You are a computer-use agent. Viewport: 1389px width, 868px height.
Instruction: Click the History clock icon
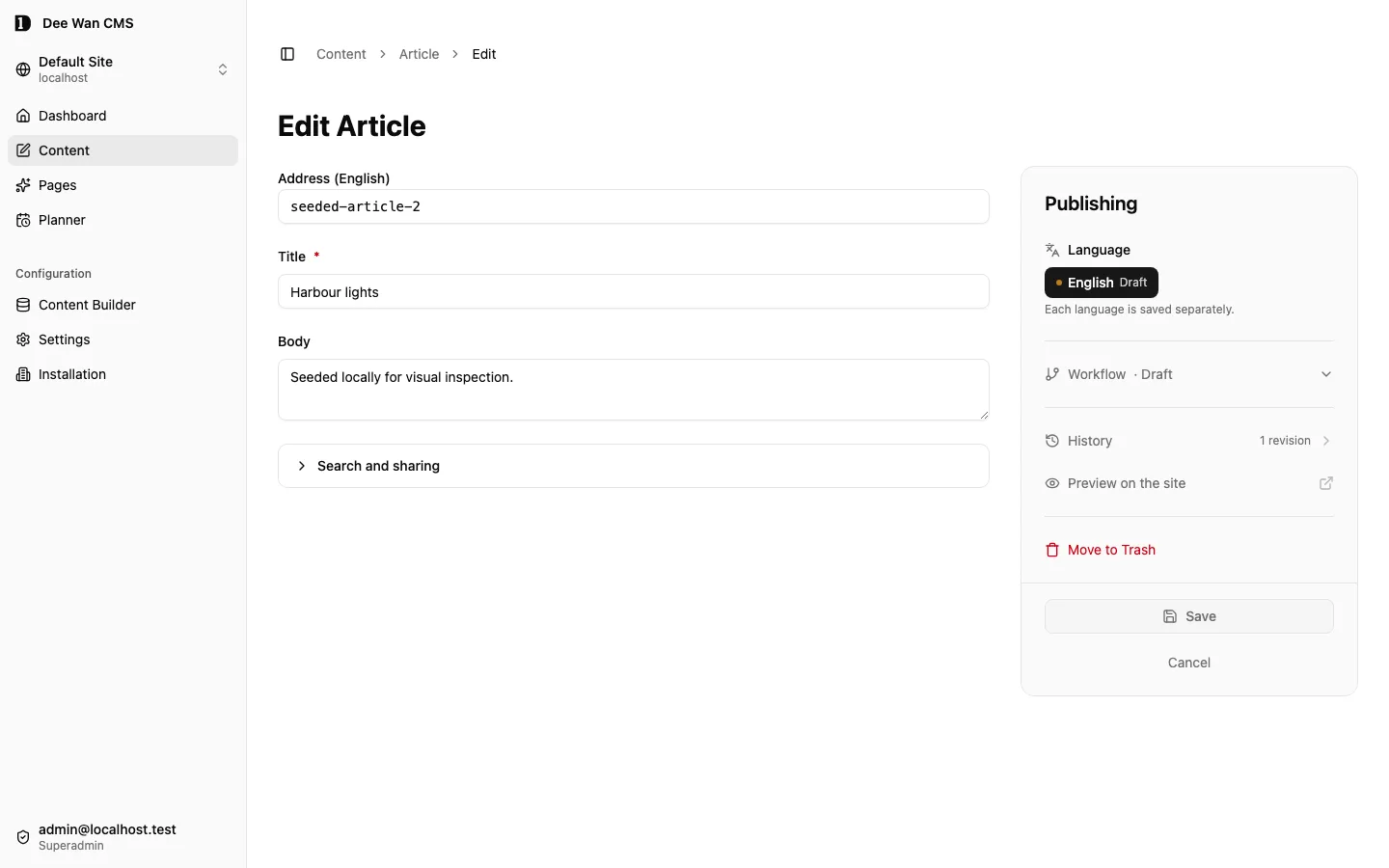[1052, 441]
